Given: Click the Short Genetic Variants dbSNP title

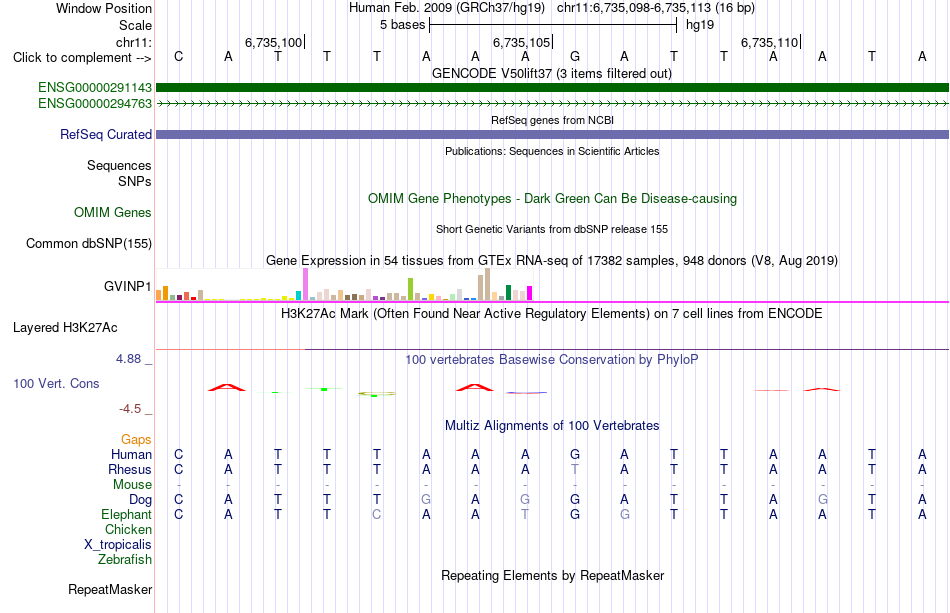Looking at the screenshot, I should click(552, 229).
